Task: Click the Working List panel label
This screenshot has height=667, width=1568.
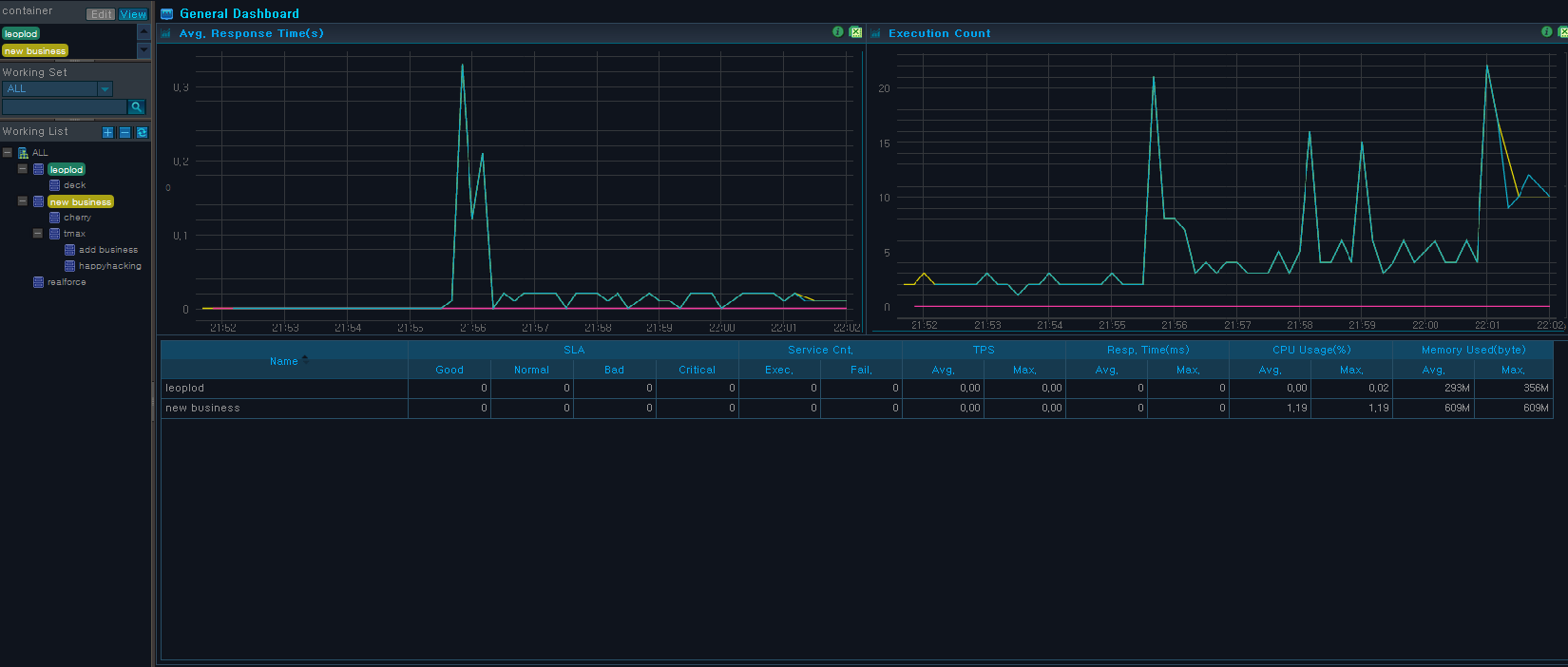Action: 35,131
